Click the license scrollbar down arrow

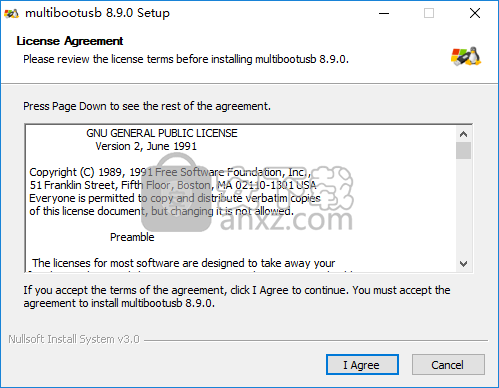(x=463, y=264)
